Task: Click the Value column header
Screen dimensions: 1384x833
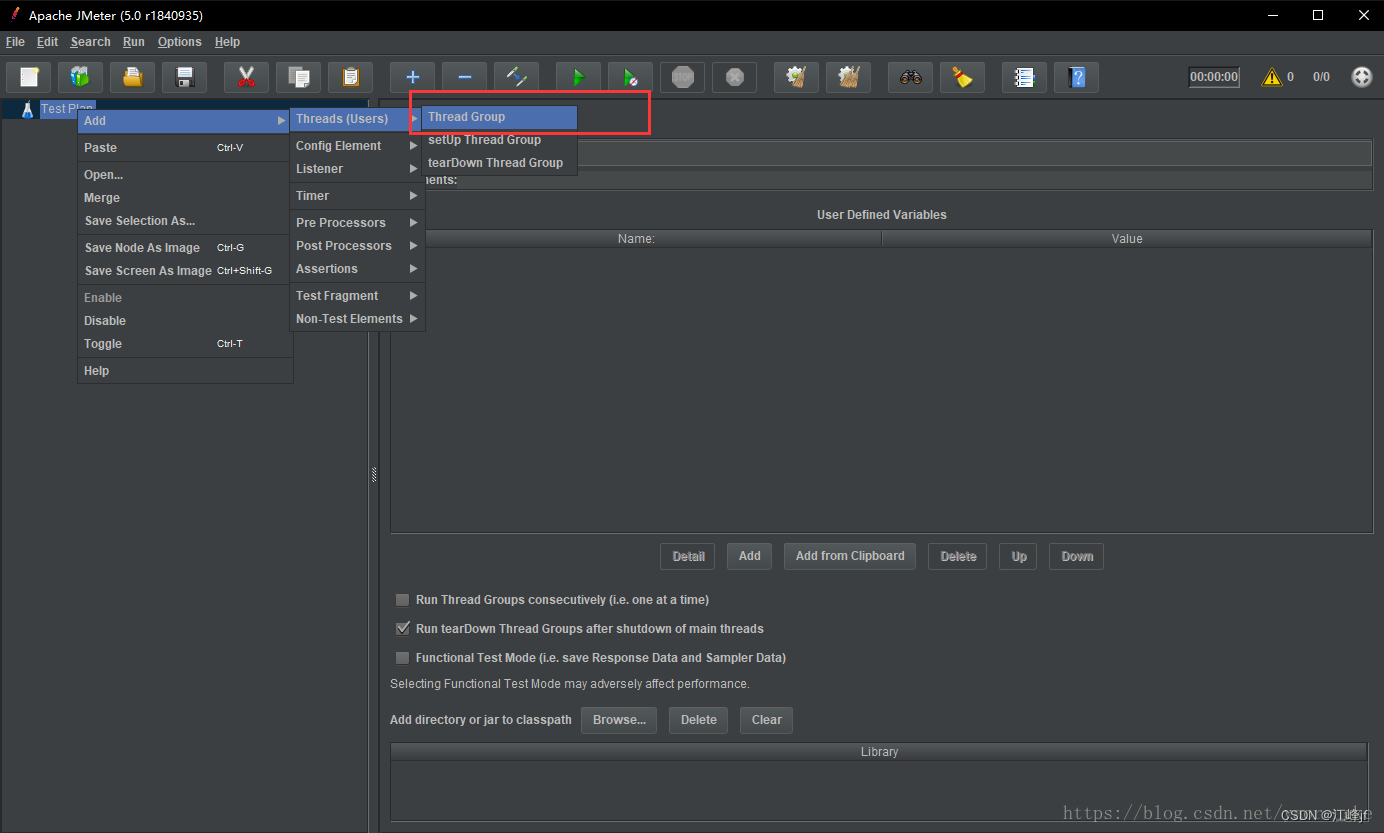Action: pyautogui.click(x=1127, y=239)
